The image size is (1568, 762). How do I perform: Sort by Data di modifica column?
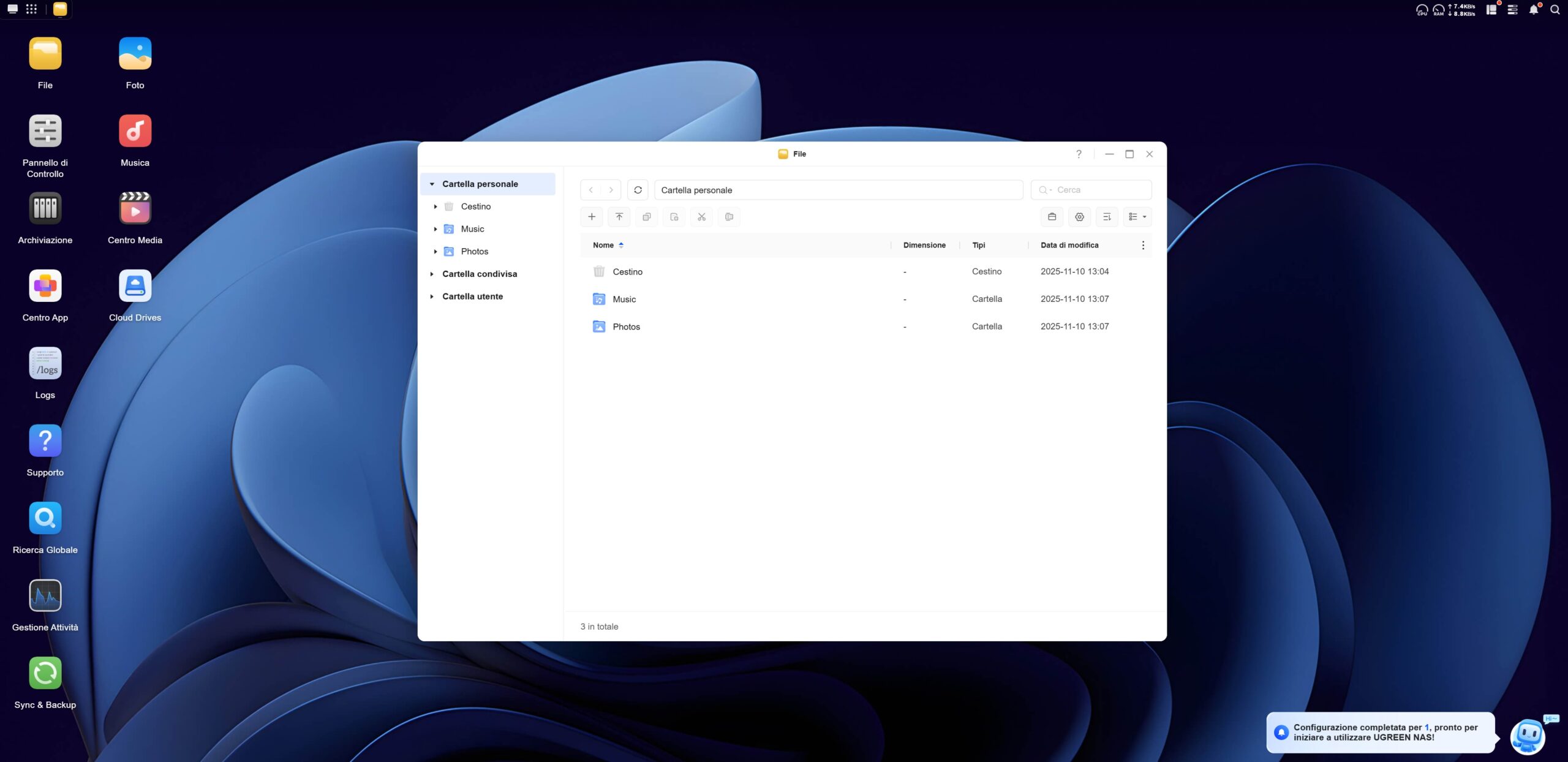click(x=1069, y=245)
